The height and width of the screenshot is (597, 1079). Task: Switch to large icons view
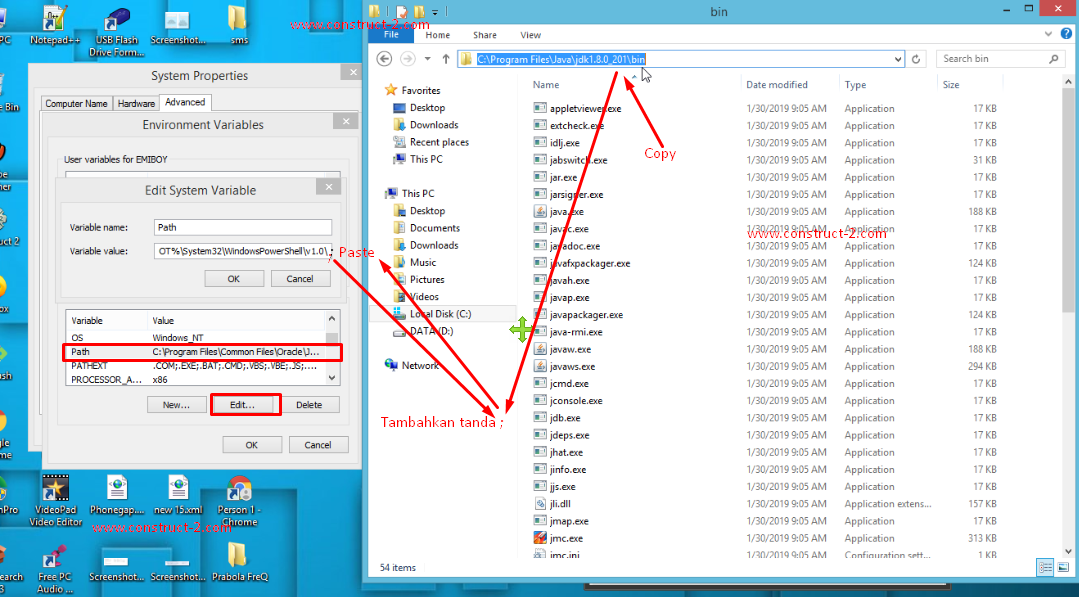click(1063, 567)
